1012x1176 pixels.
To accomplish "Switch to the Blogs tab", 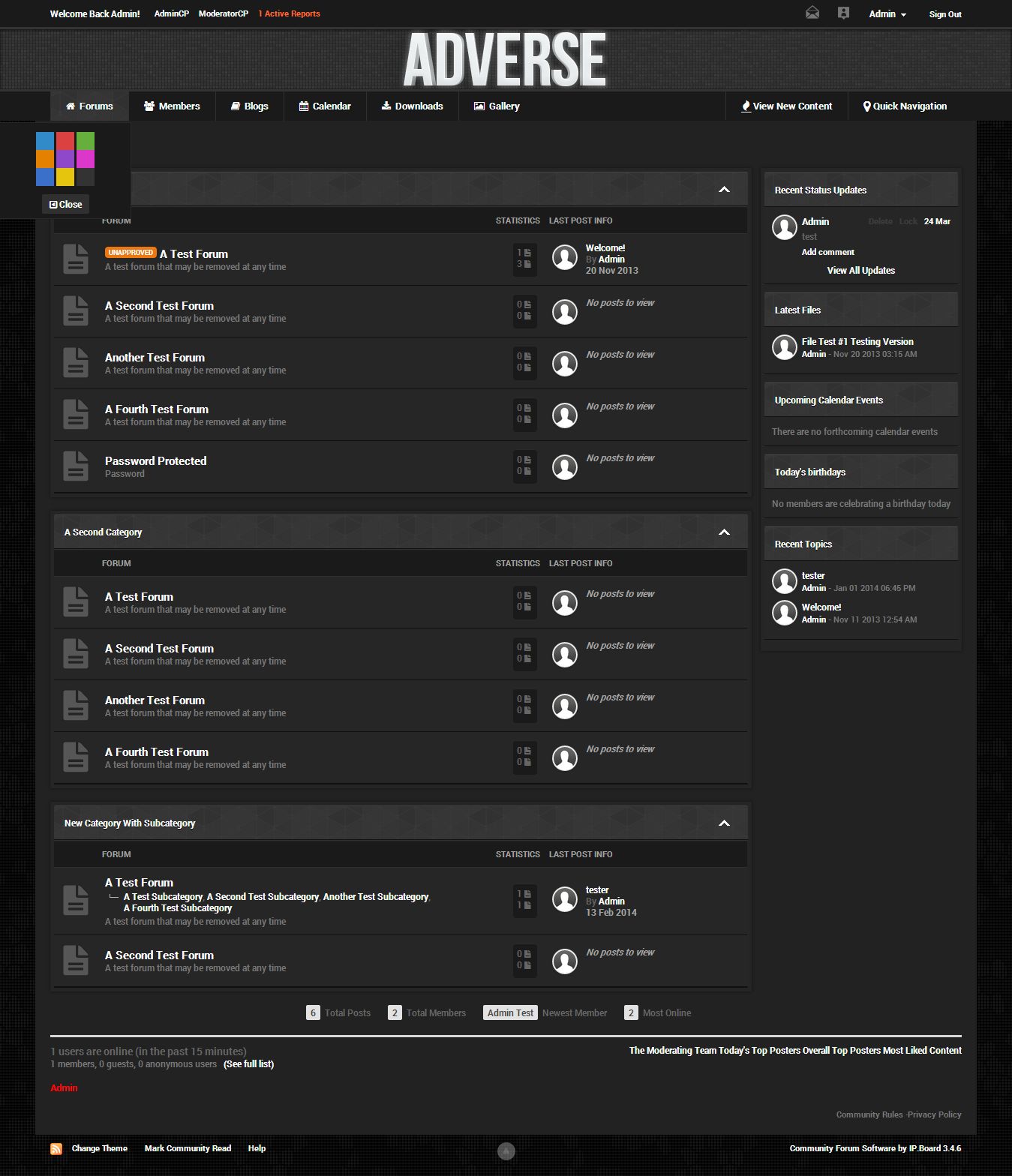I will (x=250, y=106).
